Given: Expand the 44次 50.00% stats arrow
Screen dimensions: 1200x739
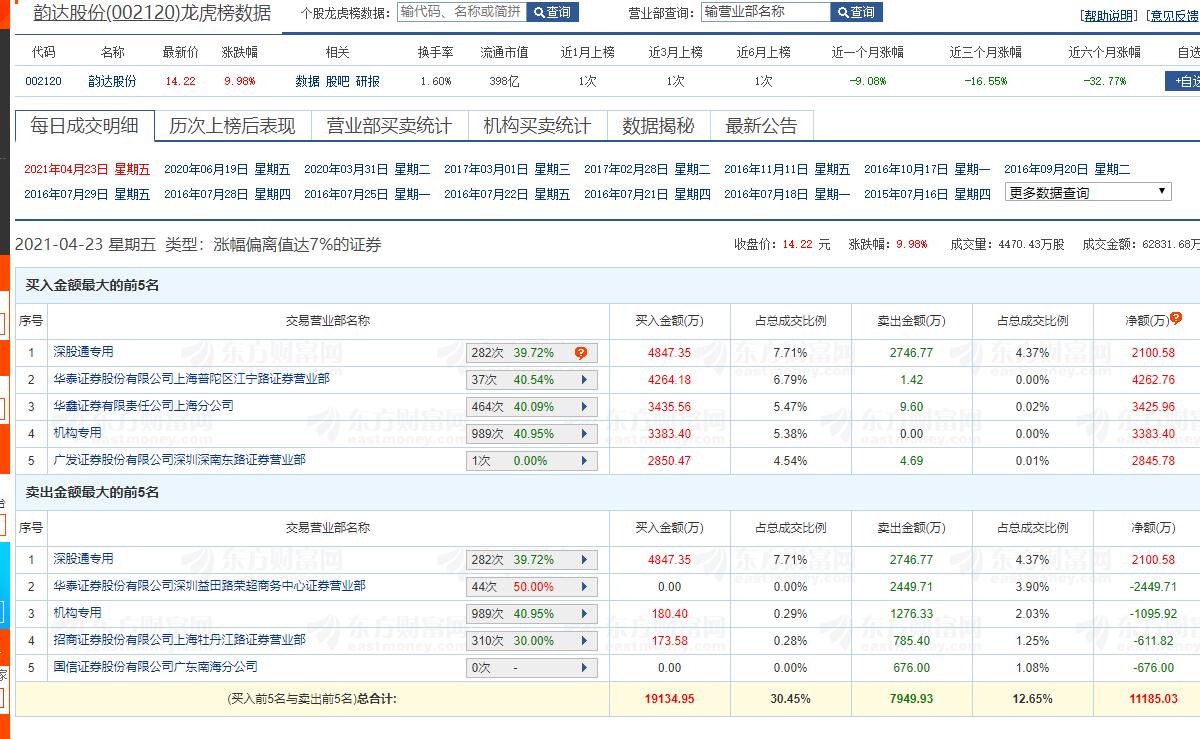Looking at the screenshot, I should point(584,587).
